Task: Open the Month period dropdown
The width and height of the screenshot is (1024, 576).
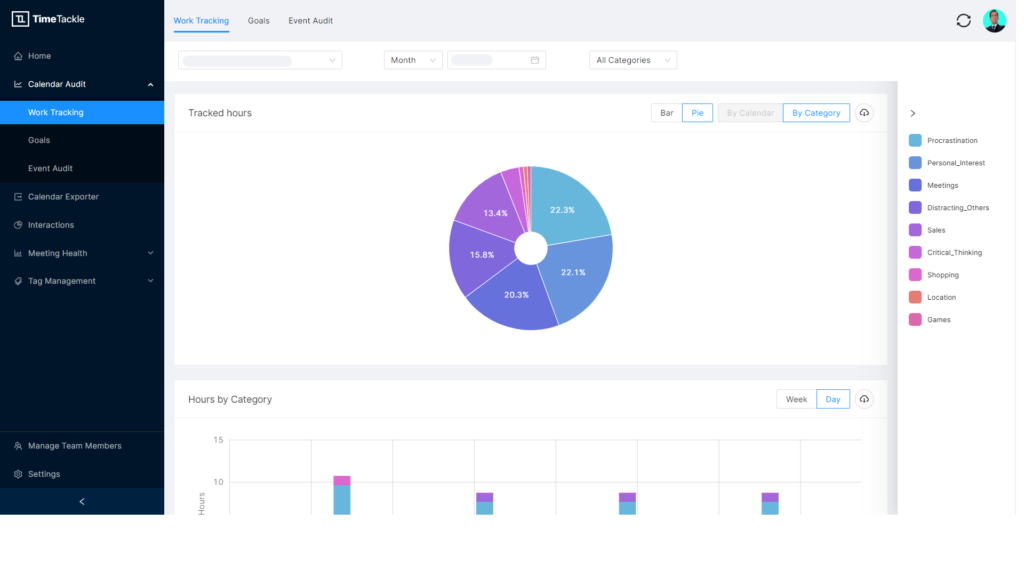Action: tap(413, 60)
